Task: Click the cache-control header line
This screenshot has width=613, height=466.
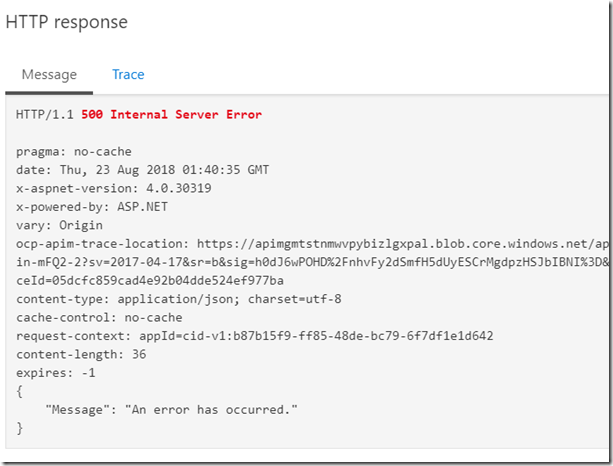Action: (99, 317)
